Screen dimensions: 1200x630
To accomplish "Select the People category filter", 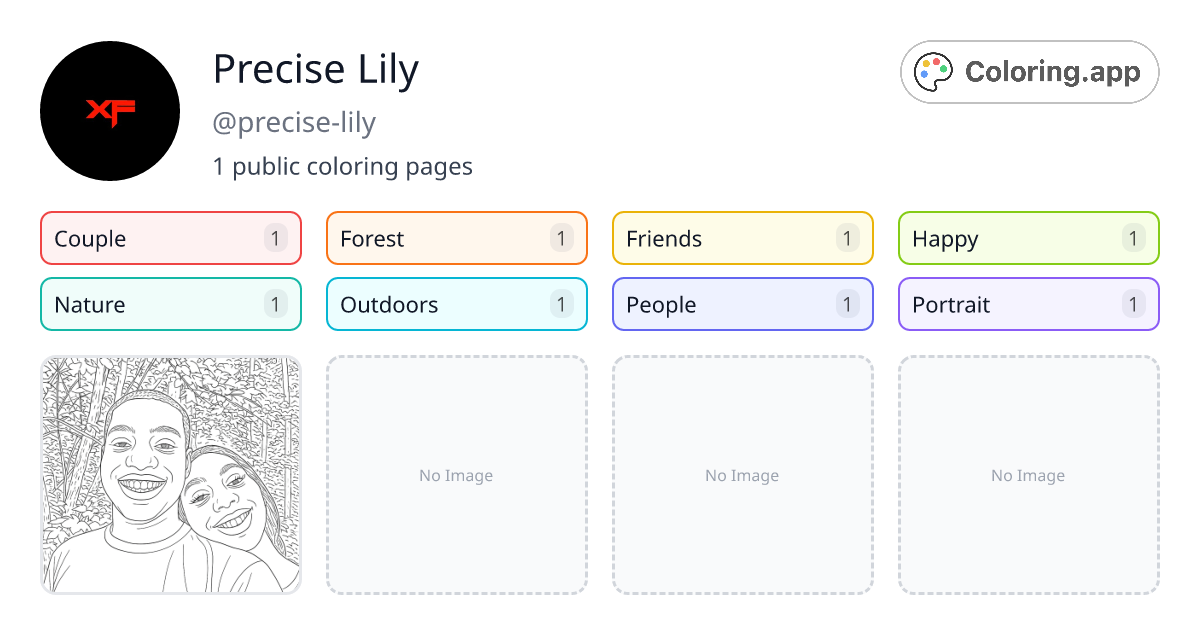I will pos(742,304).
